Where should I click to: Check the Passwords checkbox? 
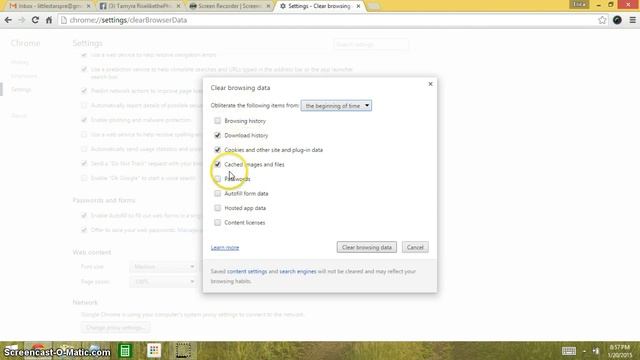tap(218, 179)
